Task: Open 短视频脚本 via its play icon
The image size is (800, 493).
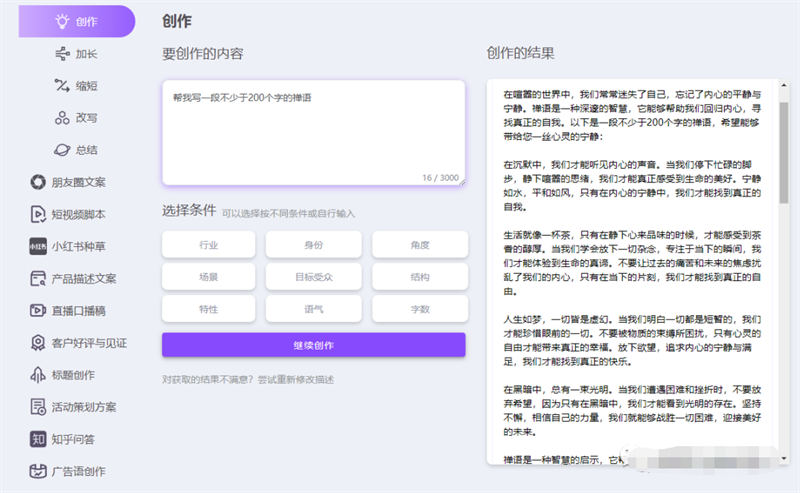Action: pos(38,214)
